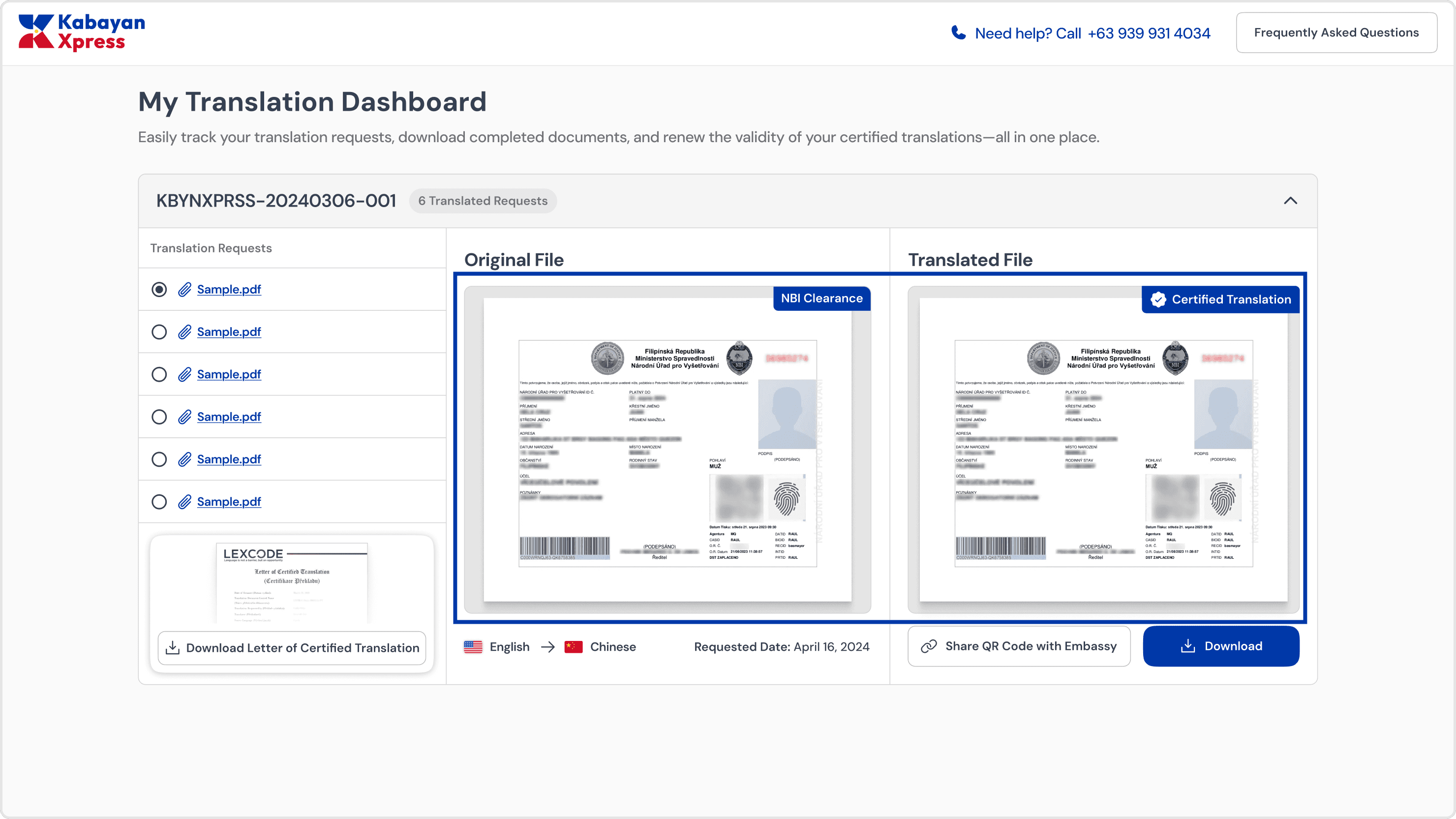Select the fourth Sample.pdf radio button
1456x819 pixels.
[159, 417]
